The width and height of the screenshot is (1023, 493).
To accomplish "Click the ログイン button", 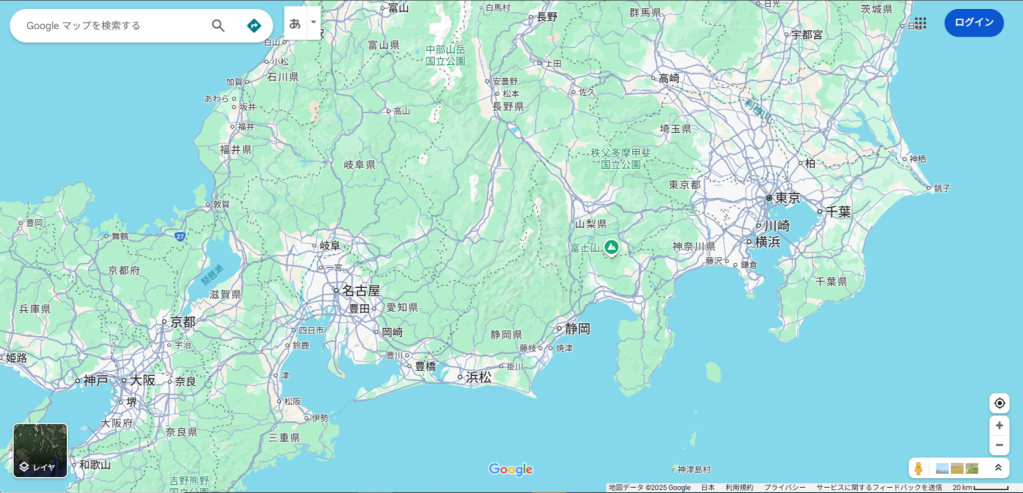I will pyautogui.click(x=974, y=23).
